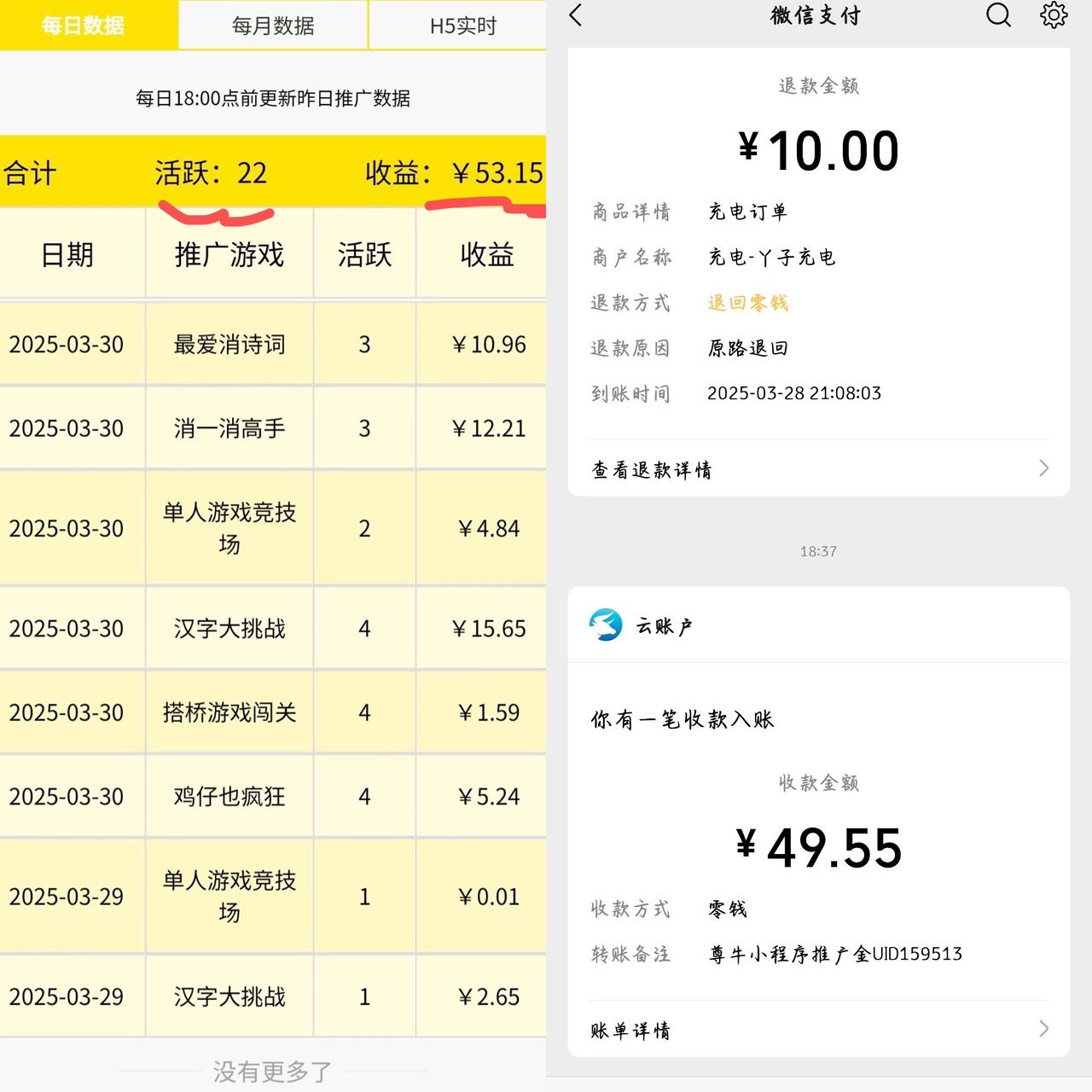Click 零钱 payment method value
The image size is (1092, 1092).
tap(728, 909)
